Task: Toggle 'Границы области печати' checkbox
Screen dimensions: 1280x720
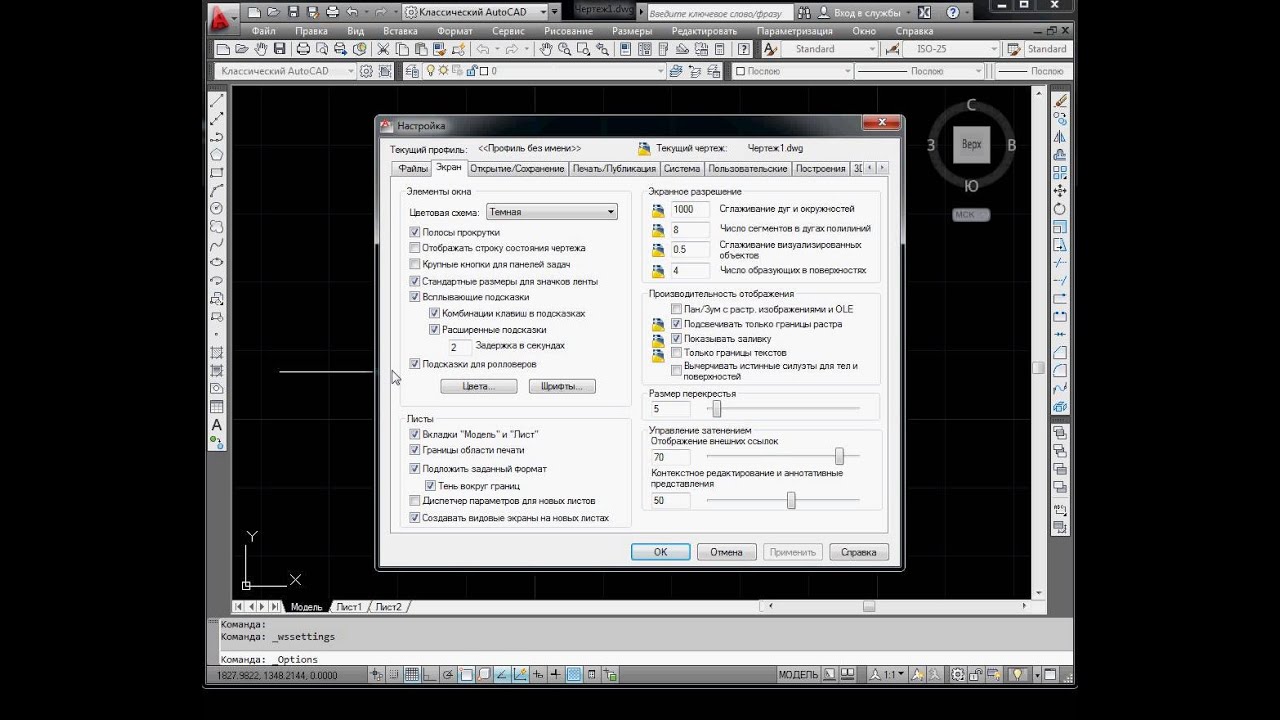Action: pyautogui.click(x=415, y=450)
